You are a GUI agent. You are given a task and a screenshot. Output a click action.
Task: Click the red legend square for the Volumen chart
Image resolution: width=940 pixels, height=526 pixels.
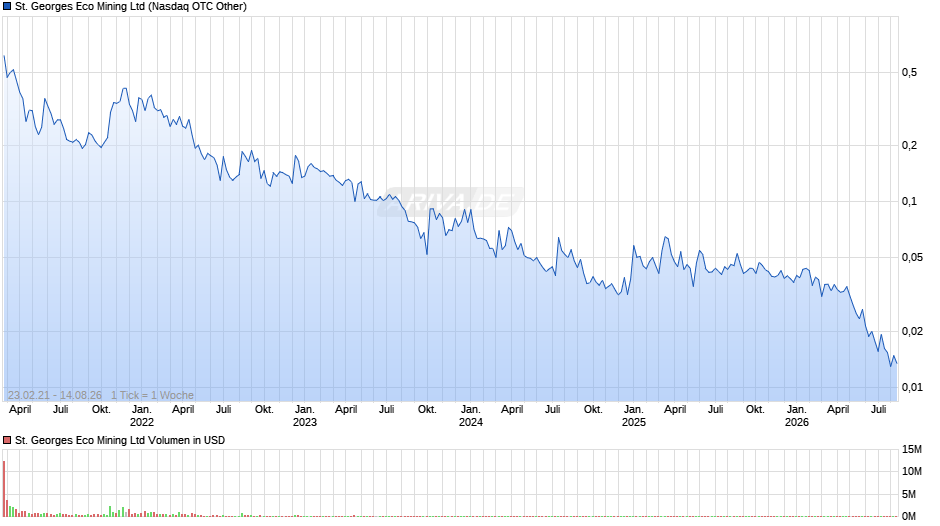pos(7,440)
